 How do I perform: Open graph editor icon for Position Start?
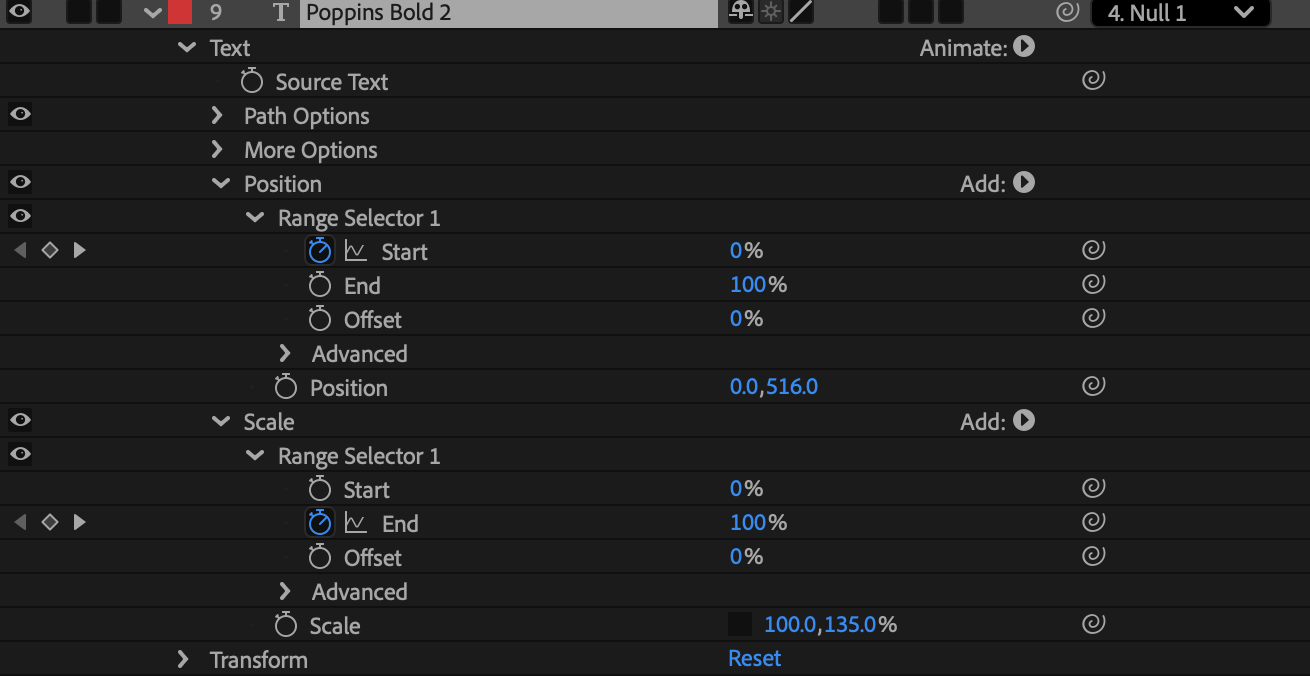[356, 251]
